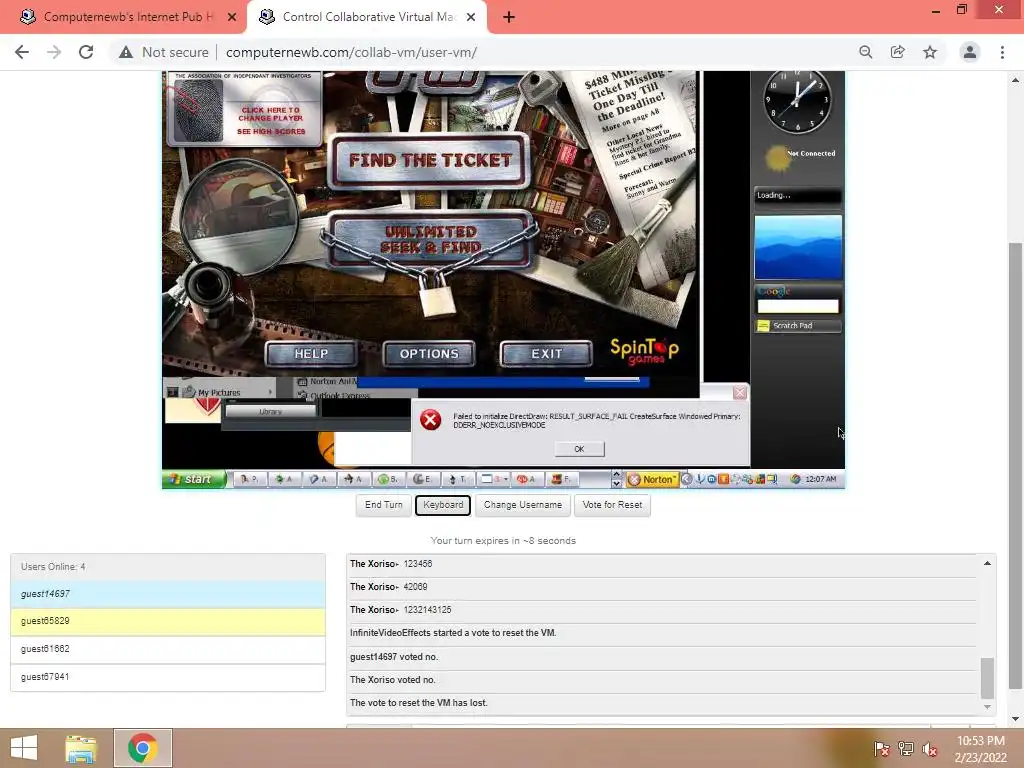
Task: Open the game HELP button
Action: (312, 353)
